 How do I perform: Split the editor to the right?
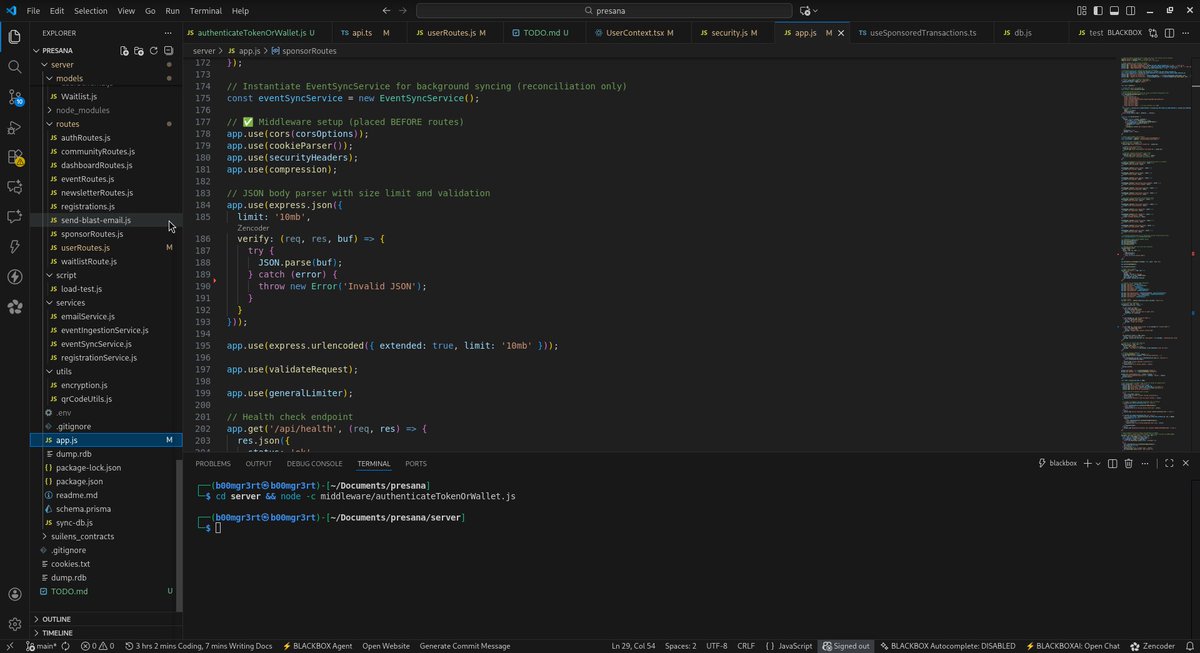tap(1168, 33)
